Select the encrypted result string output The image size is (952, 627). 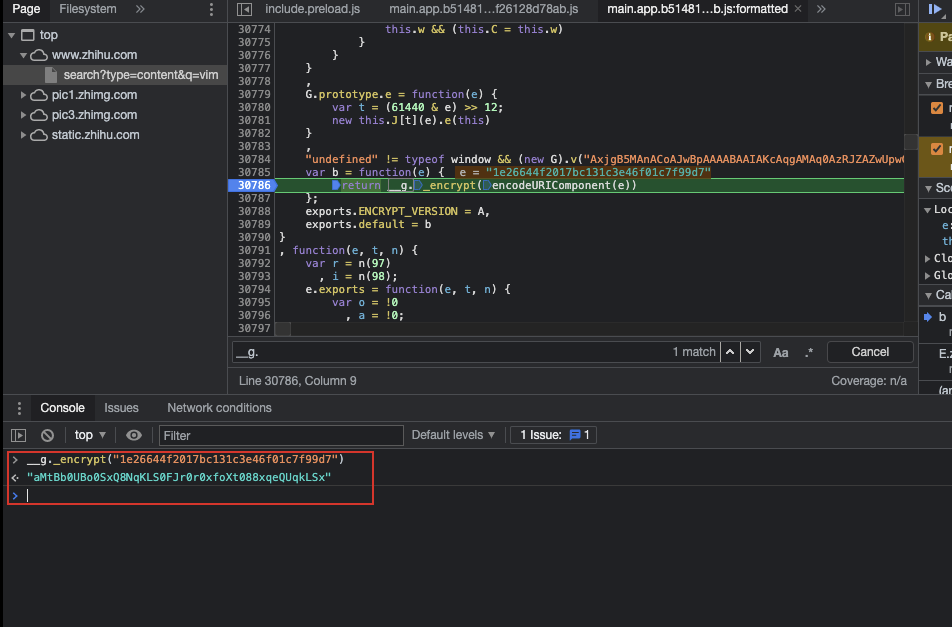(x=179, y=477)
